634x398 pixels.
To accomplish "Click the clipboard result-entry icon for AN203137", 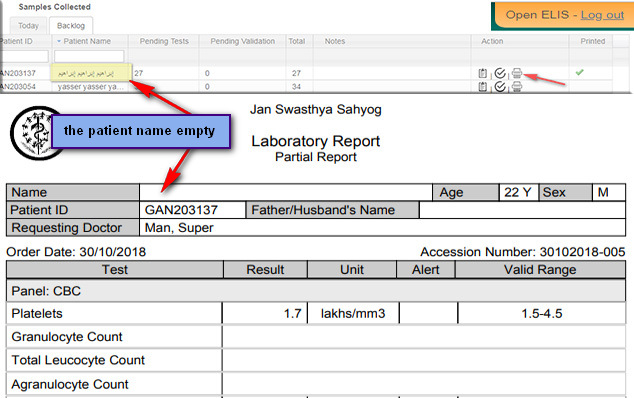I will point(482,73).
